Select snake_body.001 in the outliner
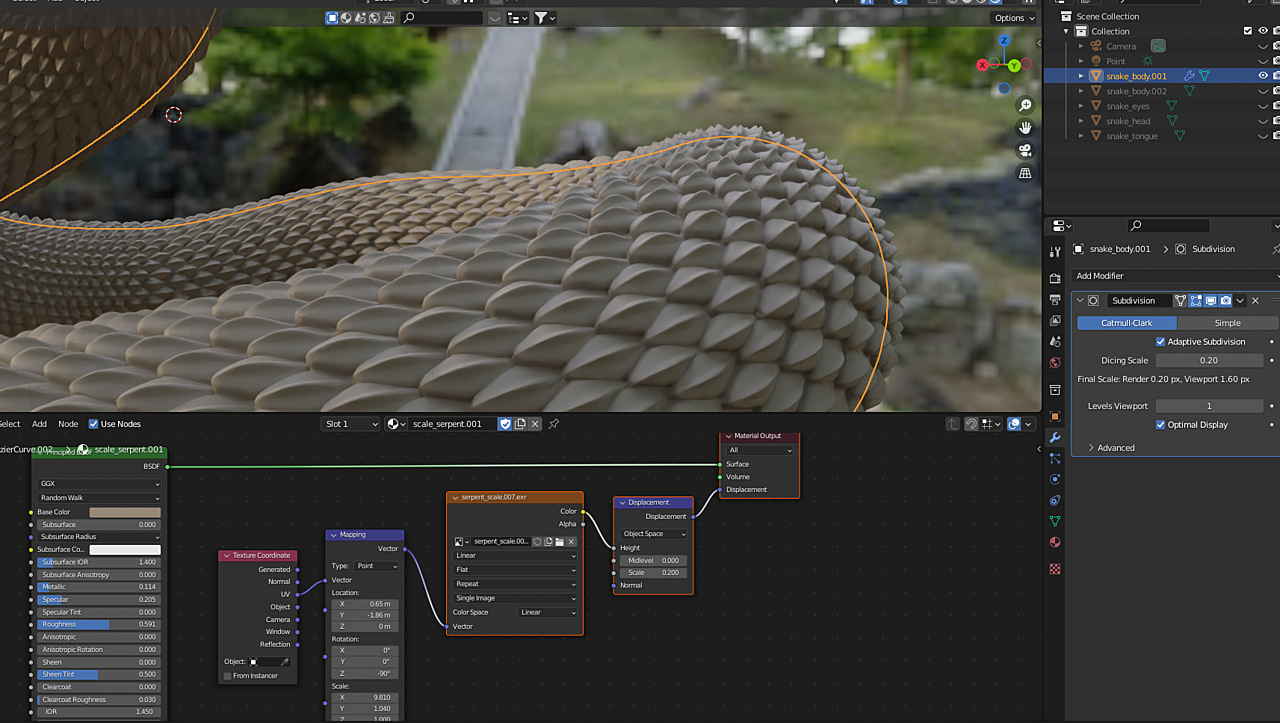1280x723 pixels. click(1136, 76)
